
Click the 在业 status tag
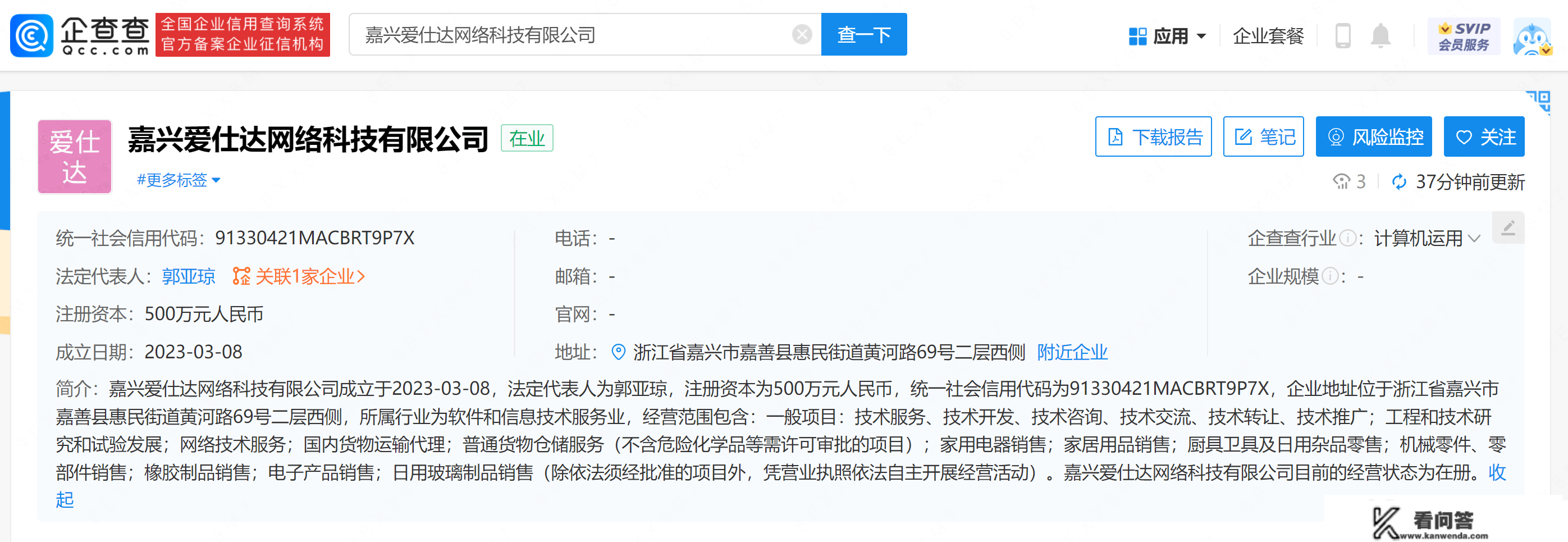[527, 138]
